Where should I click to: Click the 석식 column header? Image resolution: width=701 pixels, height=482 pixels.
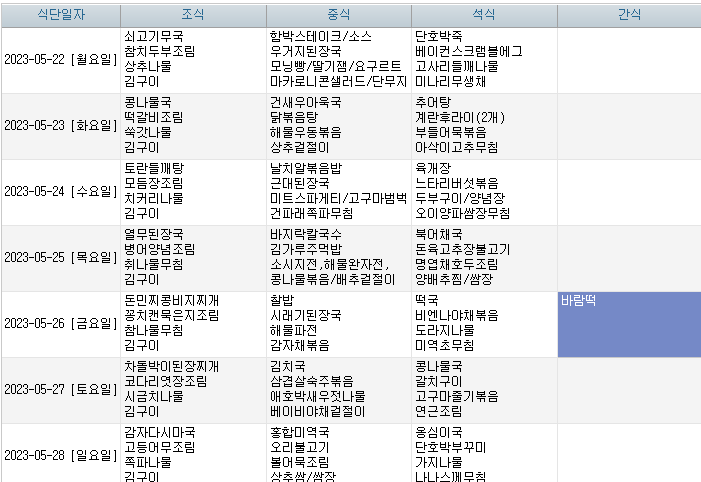(484, 15)
